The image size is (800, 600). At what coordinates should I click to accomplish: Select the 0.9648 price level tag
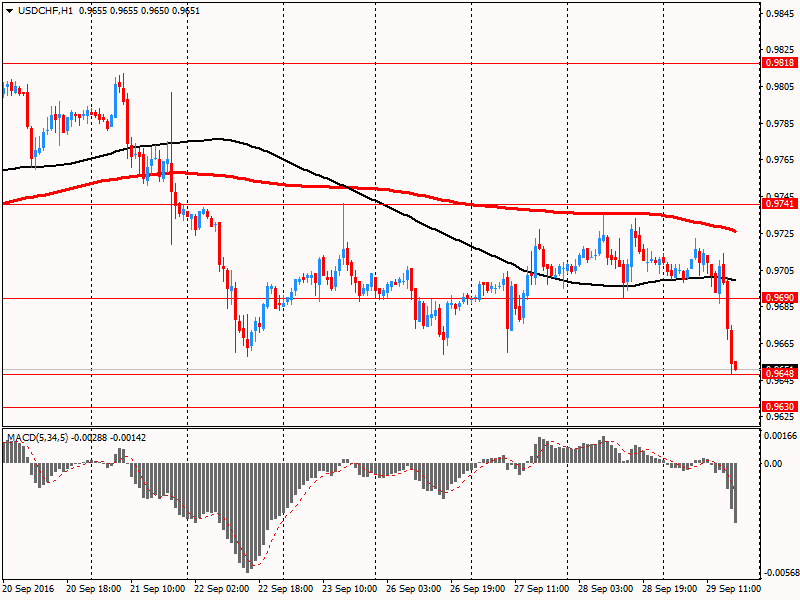coord(779,373)
